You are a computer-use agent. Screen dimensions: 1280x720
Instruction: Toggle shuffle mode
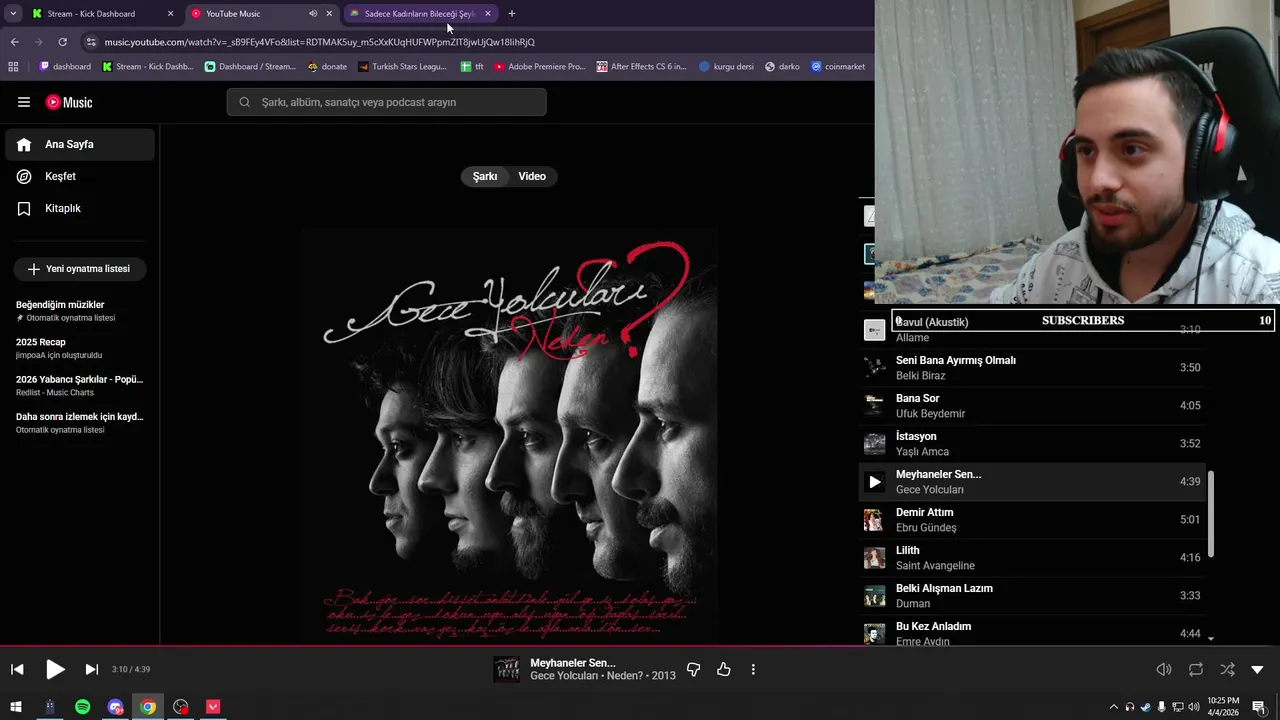(1227, 669)
